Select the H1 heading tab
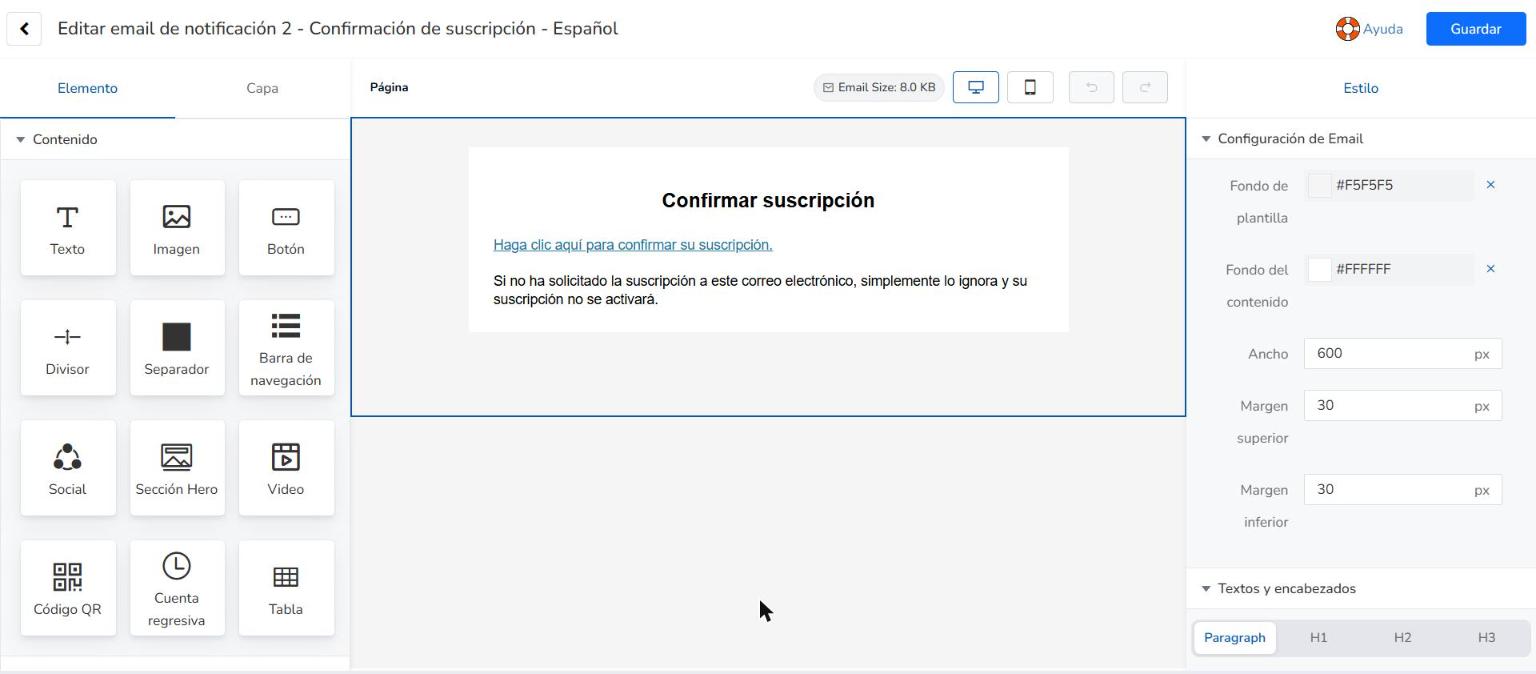1536x674 pixels. [x=1319, y=638]
